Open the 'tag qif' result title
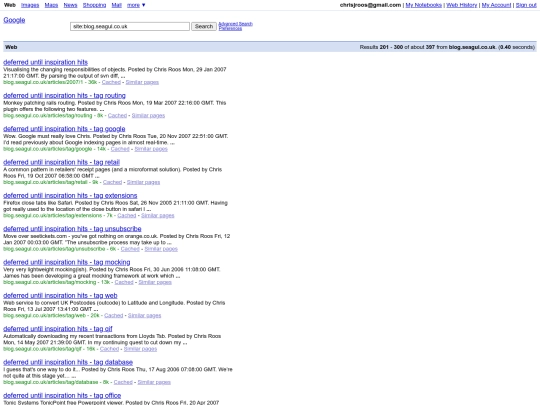Image resolution: width=540 pixels, height=405 pixels. 58,329
